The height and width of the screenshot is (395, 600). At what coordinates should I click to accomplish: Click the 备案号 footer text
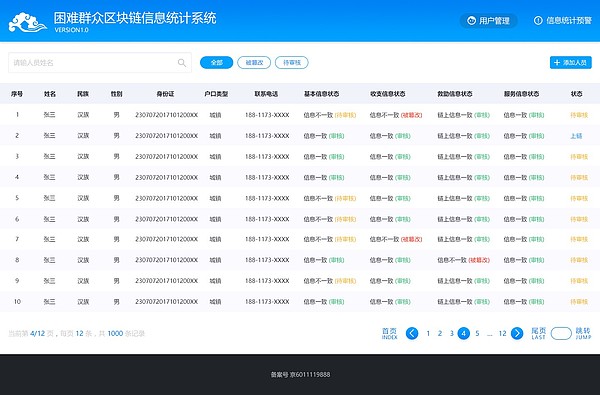coord(300,374)
